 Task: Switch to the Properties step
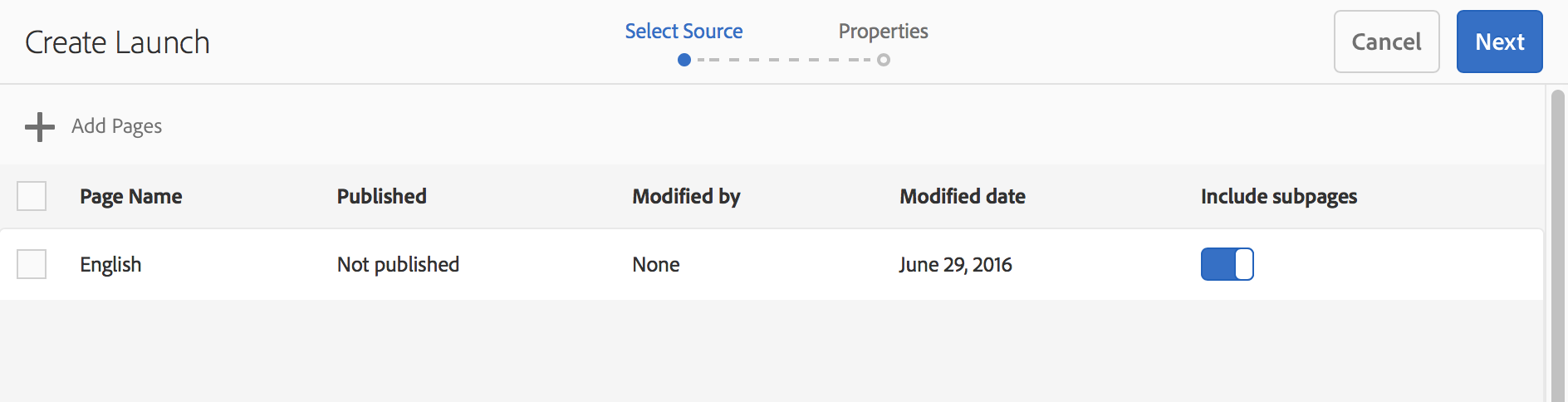[883, 32]
